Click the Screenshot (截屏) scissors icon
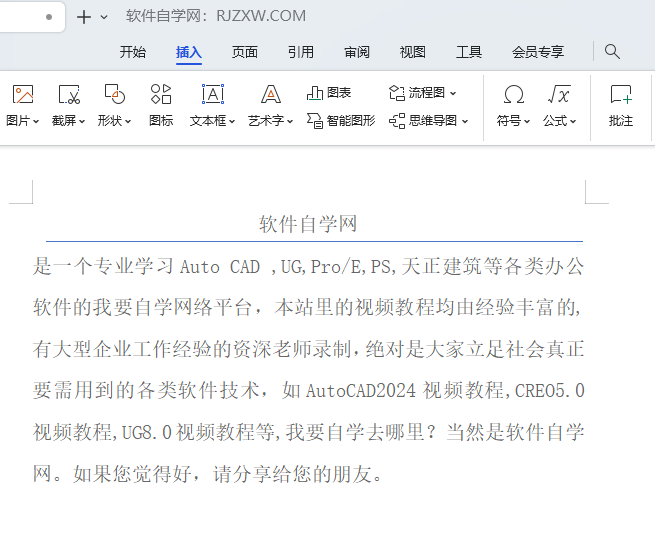Screen dimensions: 655x551 pyautogui.click(x=69, y=94)
